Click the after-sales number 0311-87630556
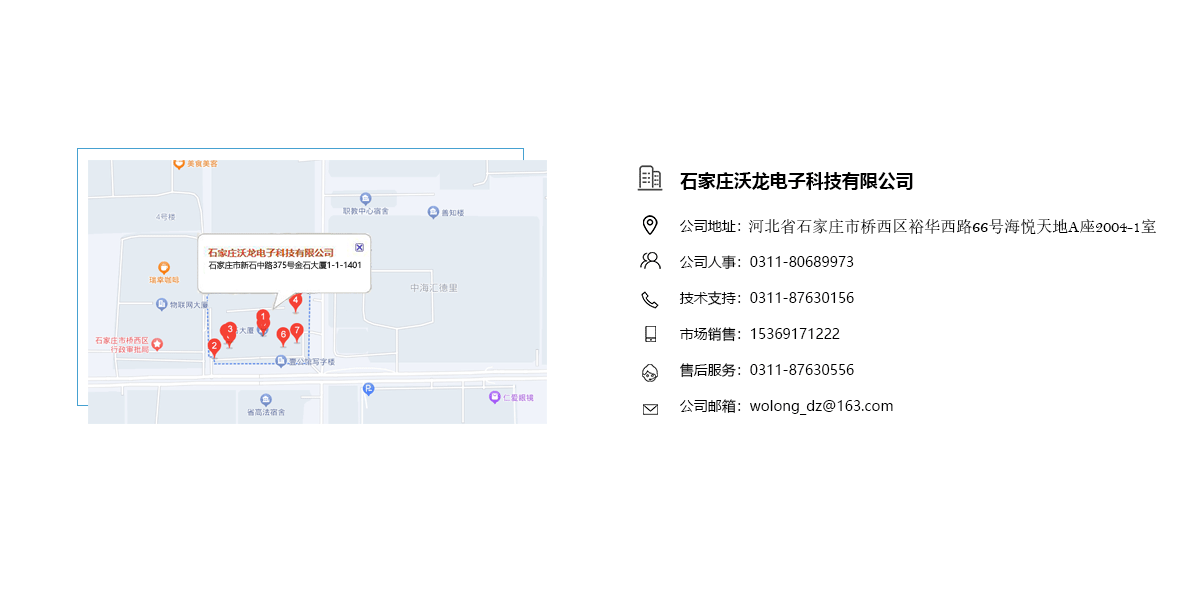Screen dimensions: 1200x600 tap(801, 370)
